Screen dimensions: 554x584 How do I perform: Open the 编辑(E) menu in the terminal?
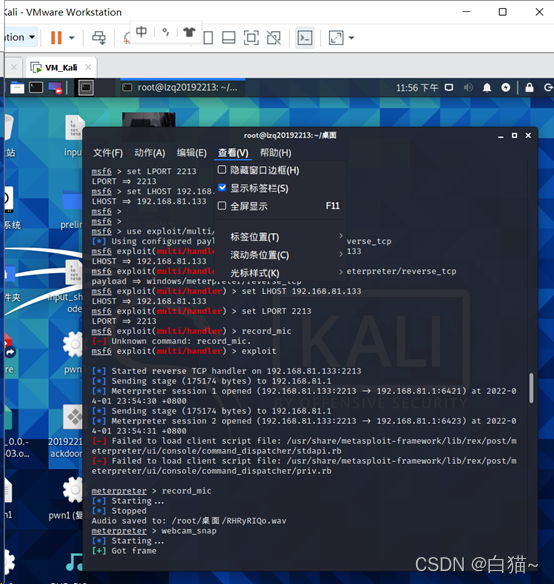pos(192,153)
